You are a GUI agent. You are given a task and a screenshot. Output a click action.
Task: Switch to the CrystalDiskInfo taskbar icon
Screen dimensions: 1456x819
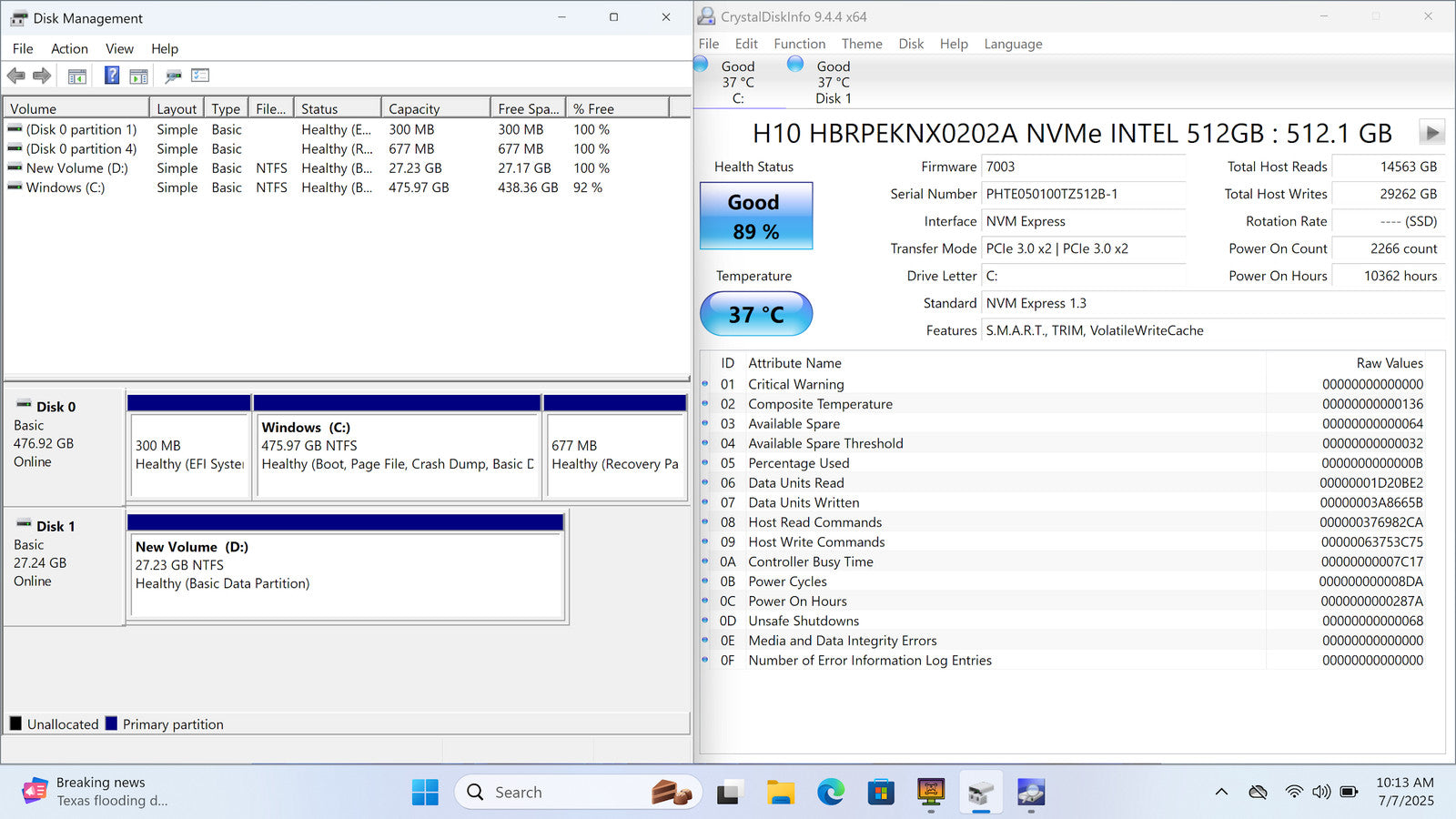(1031, 793)
